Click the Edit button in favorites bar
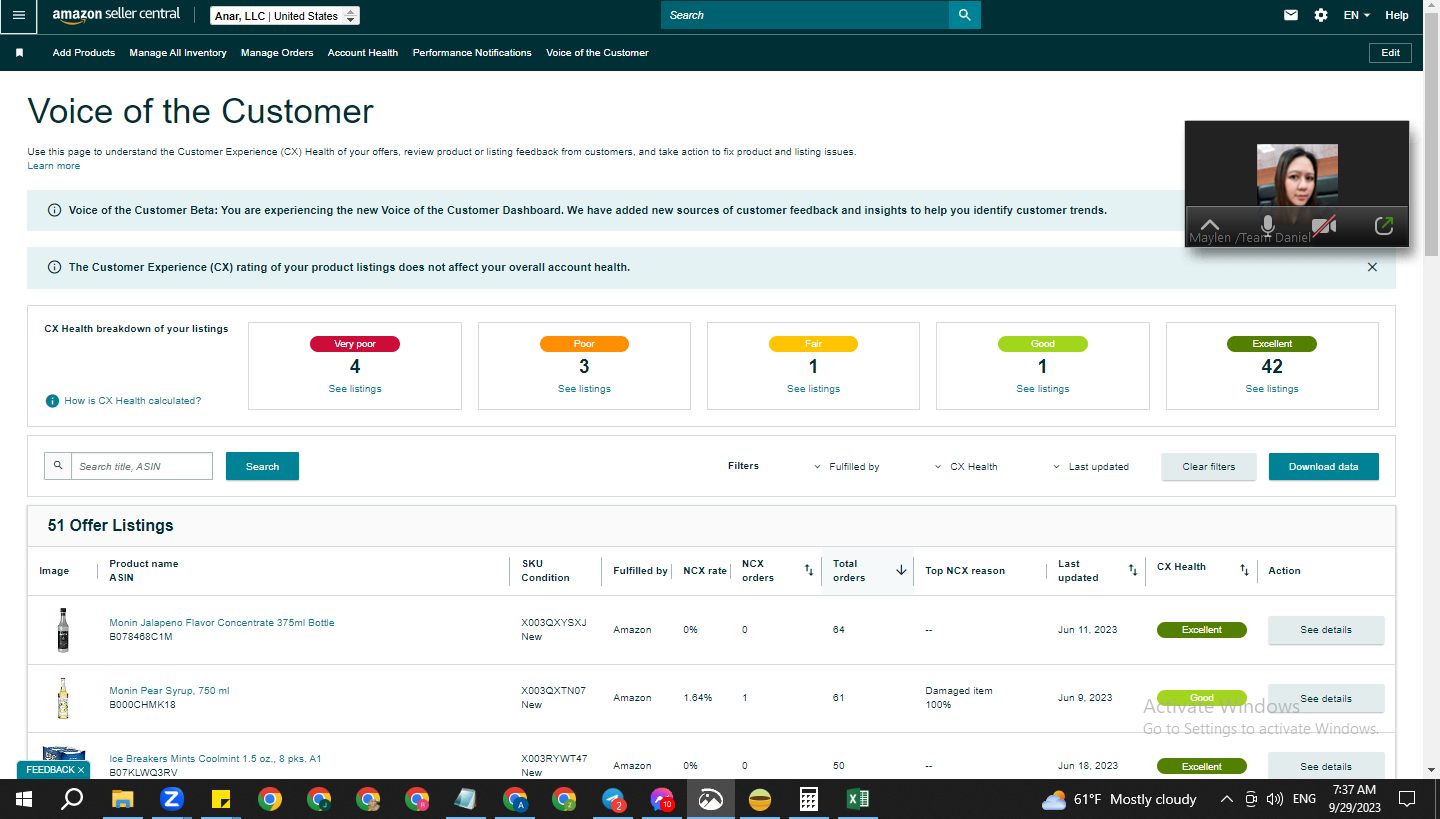Screen dimensions: 1440x819 1390,53
